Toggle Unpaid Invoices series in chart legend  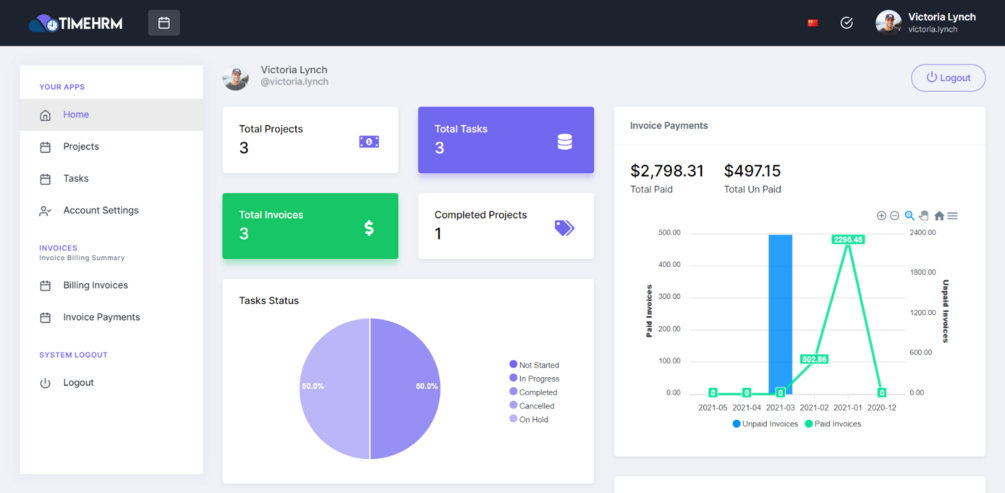765,424
